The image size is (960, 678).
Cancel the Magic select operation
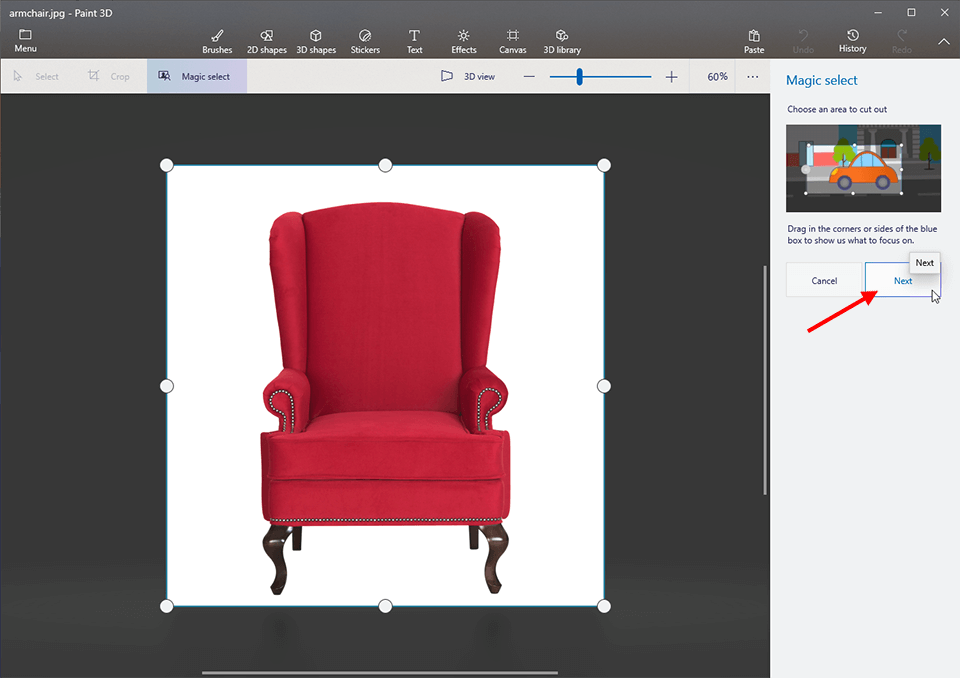pyautogui.click(x=824, y=280)
